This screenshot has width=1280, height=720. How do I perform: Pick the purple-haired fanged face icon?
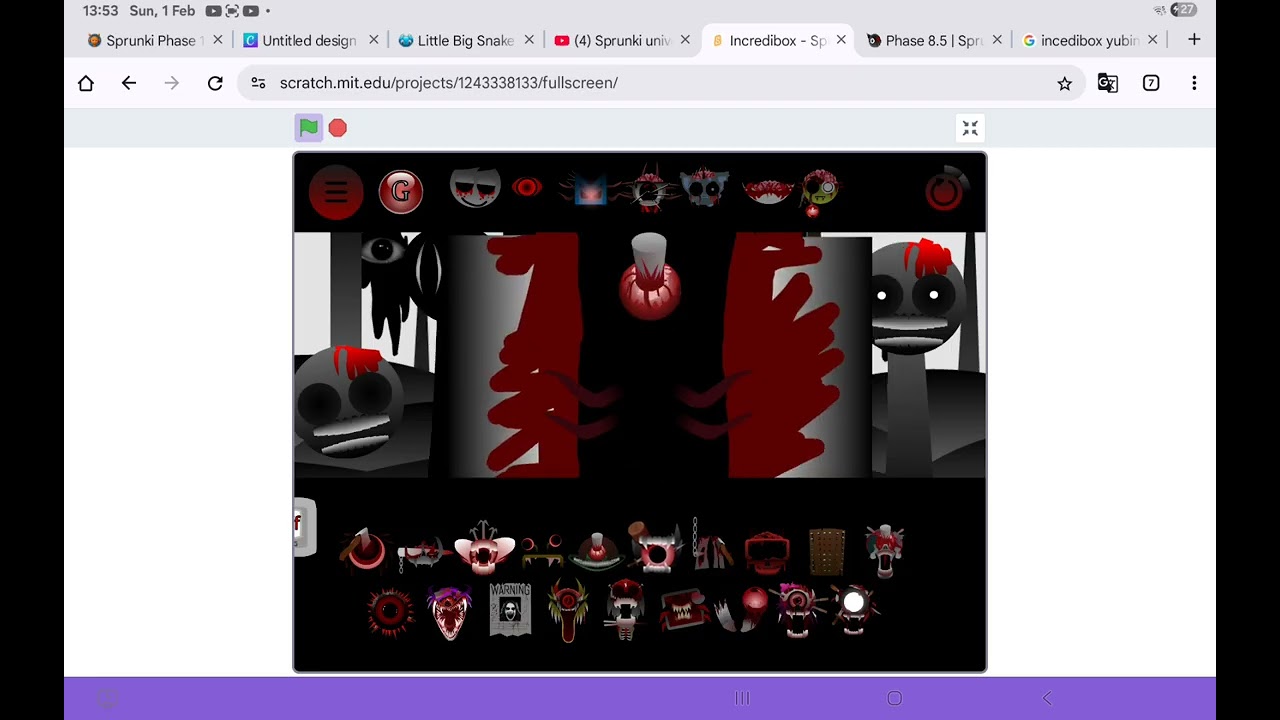pyautogui.click(x=449, y=612)
